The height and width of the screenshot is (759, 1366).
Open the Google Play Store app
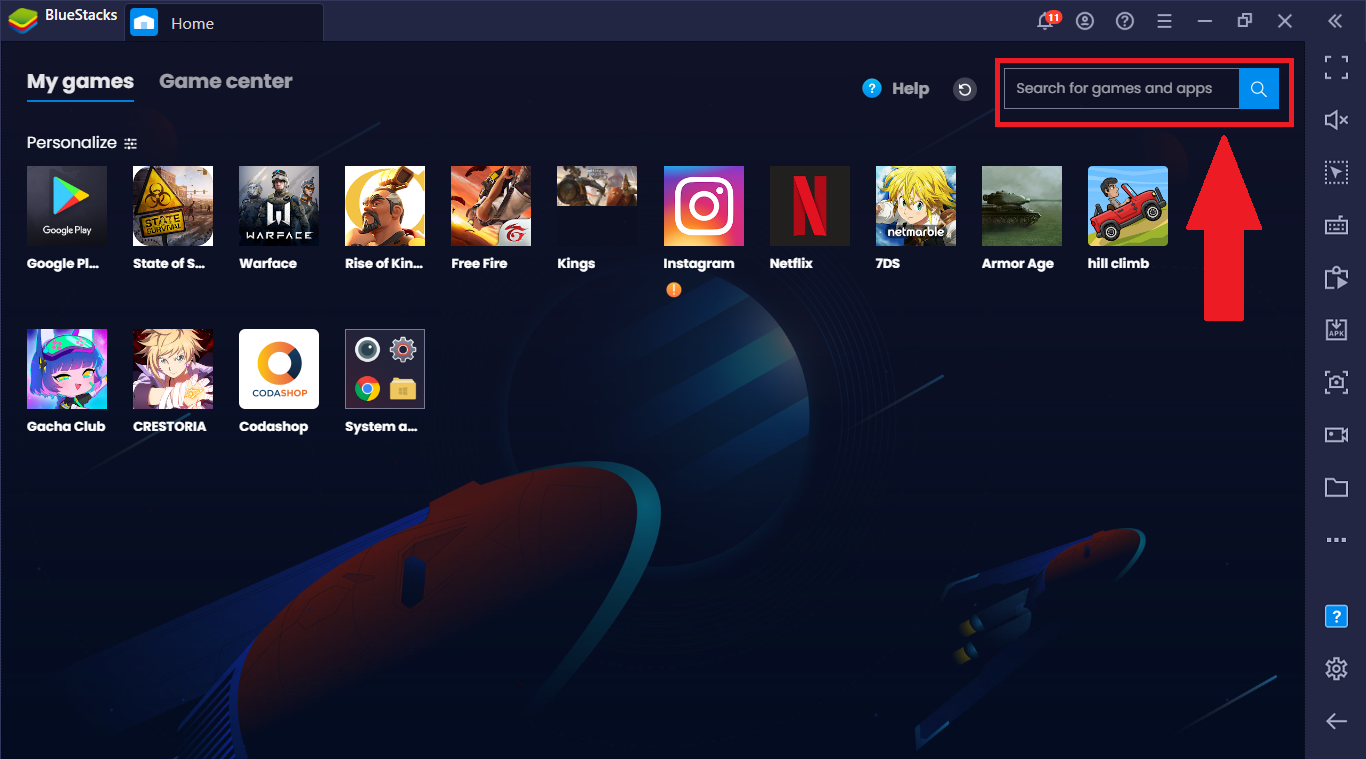coord(67,206)
